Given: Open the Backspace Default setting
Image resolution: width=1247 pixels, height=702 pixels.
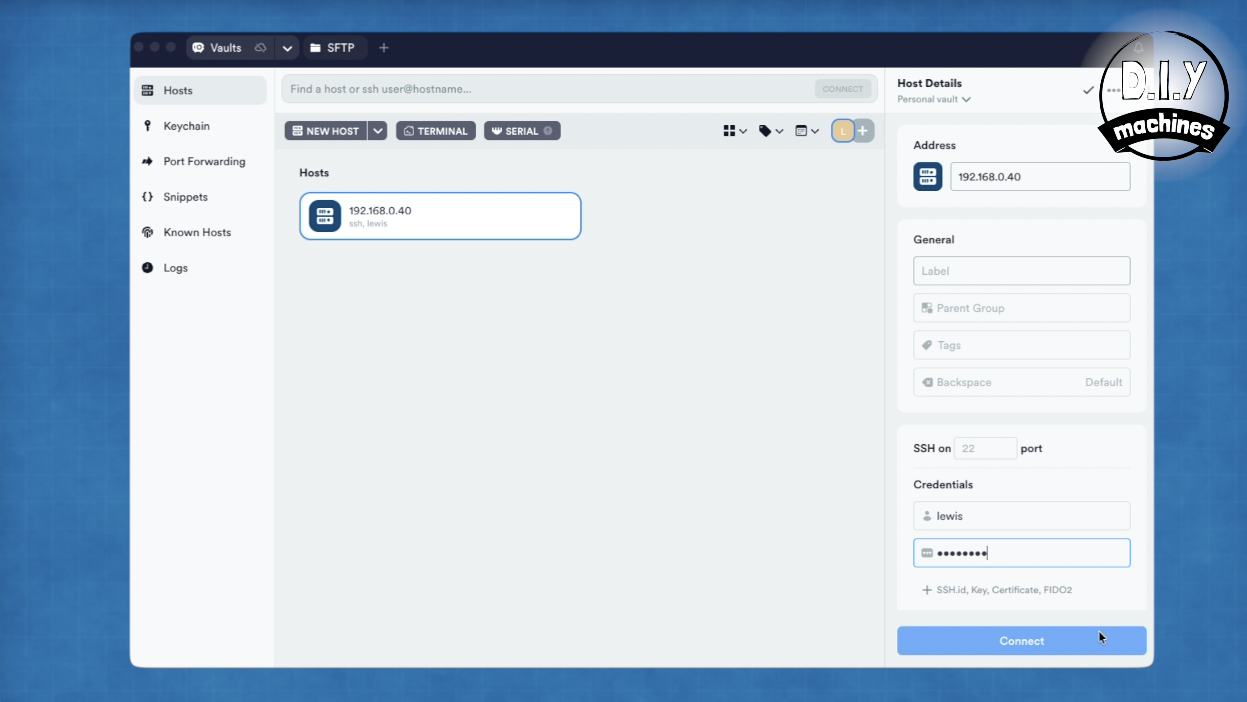Looking at the screenshot, I should point(1022,382).
